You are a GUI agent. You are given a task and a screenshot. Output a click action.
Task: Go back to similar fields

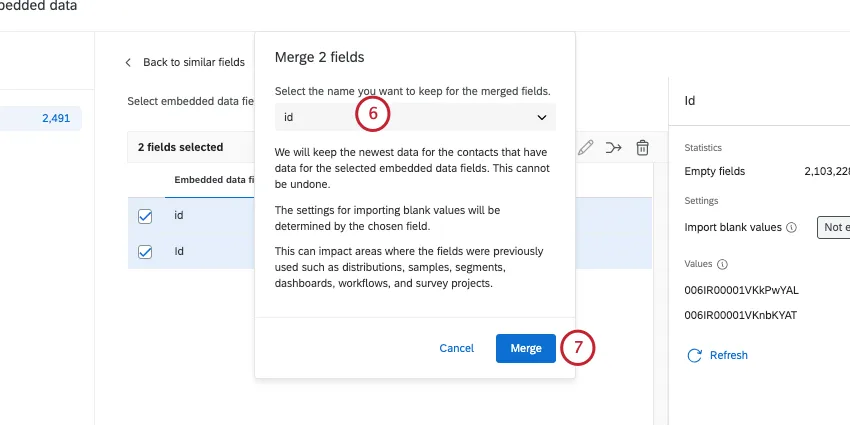[193, 62]
